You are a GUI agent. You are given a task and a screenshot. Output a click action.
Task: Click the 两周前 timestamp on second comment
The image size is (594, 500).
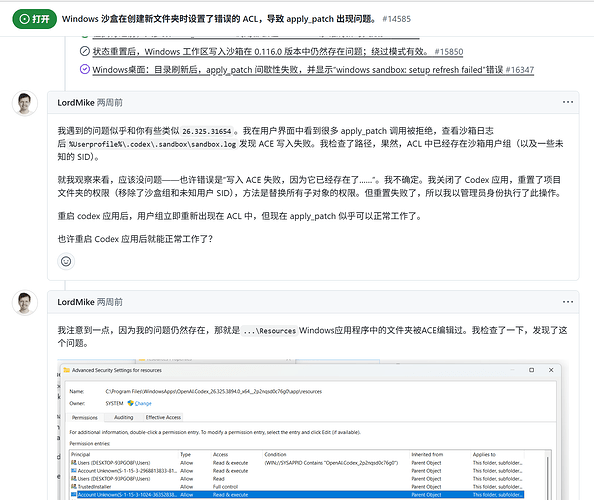tap(110, 302)
